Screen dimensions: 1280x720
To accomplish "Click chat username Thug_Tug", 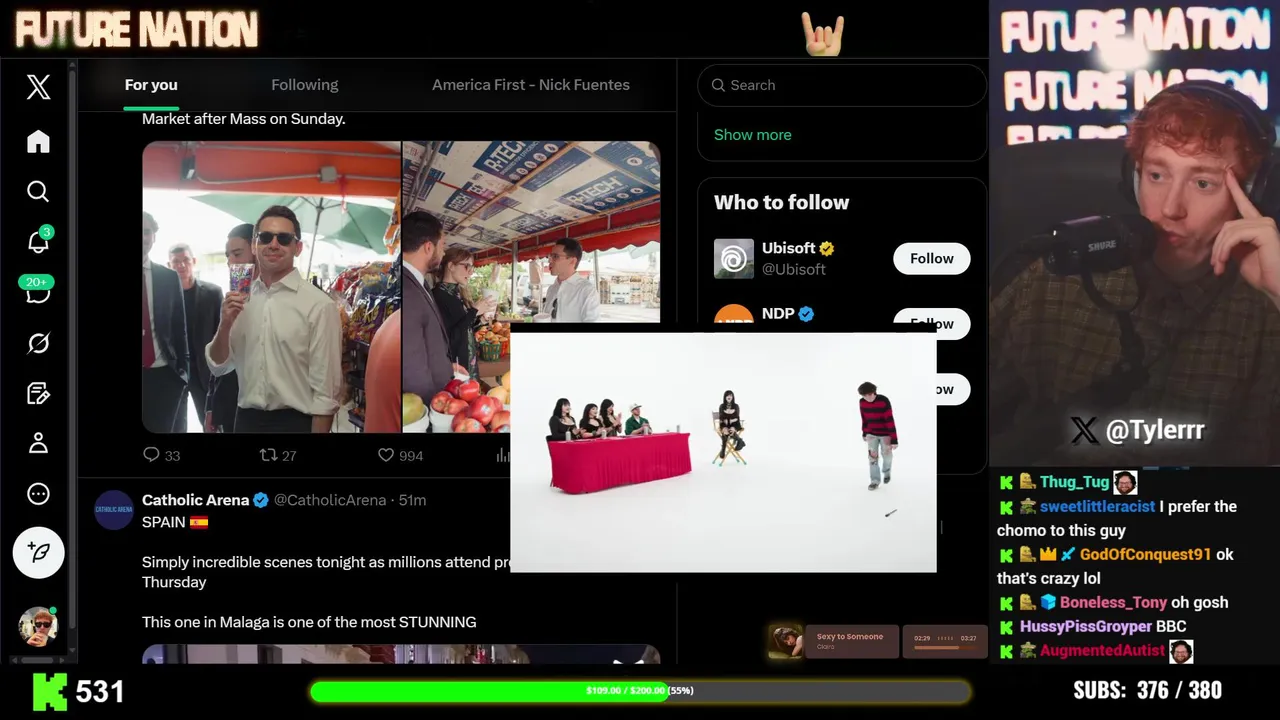I will point(1074,482).
